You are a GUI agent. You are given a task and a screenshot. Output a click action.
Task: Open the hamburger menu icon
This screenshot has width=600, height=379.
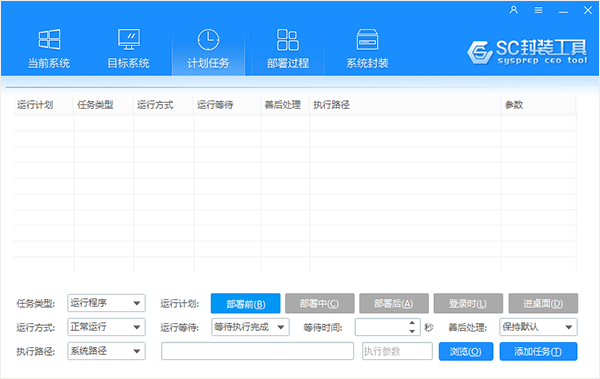[x=538, y=10]
